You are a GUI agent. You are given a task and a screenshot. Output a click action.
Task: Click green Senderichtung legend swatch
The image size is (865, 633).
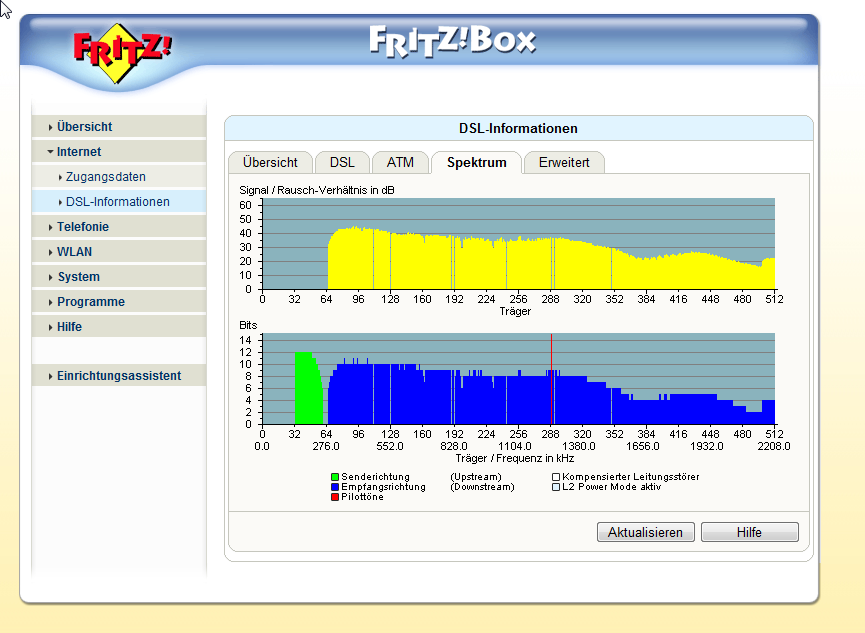click(x=335, y=477)
